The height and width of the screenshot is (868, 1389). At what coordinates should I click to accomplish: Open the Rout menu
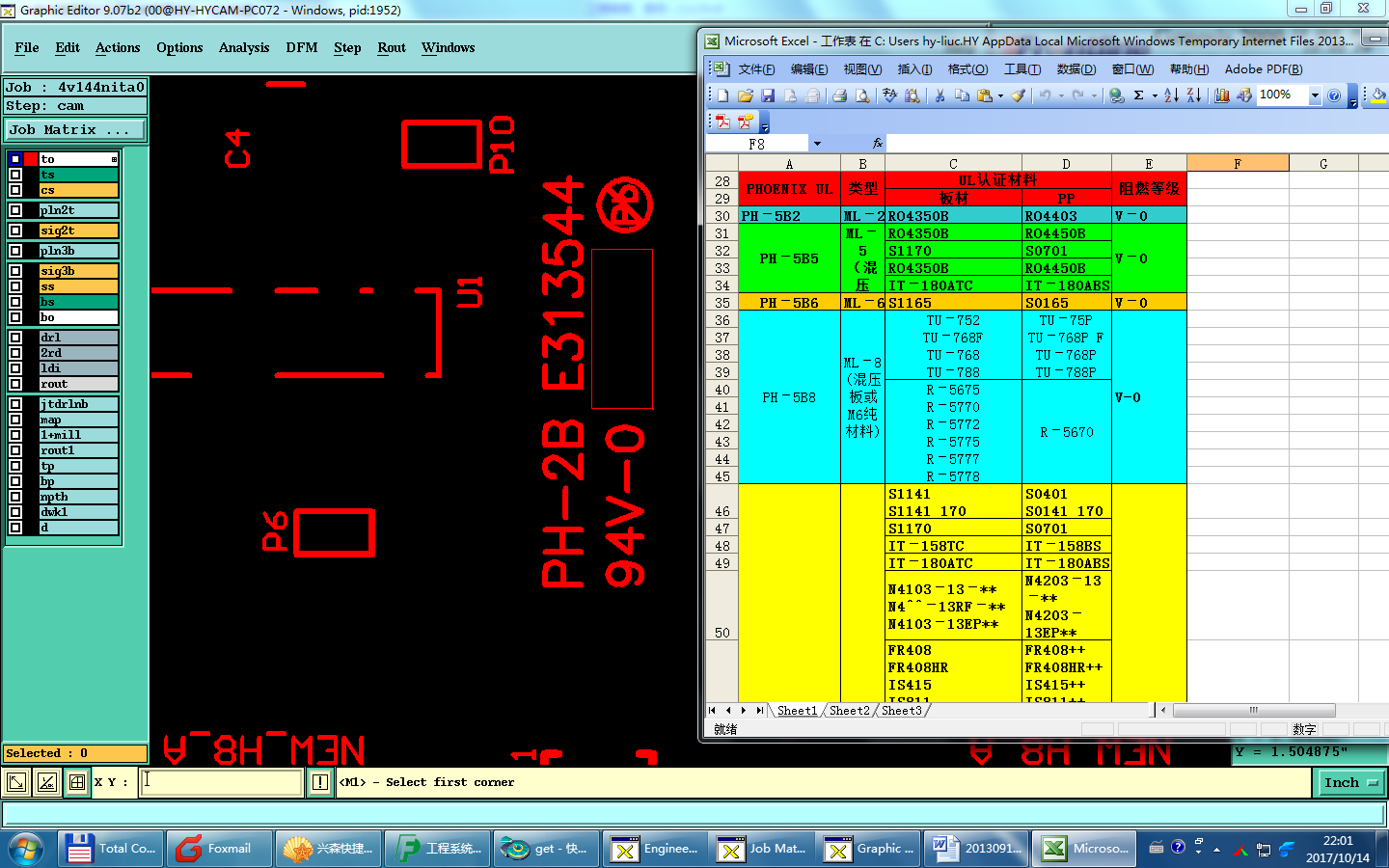(x=392, y=47)
